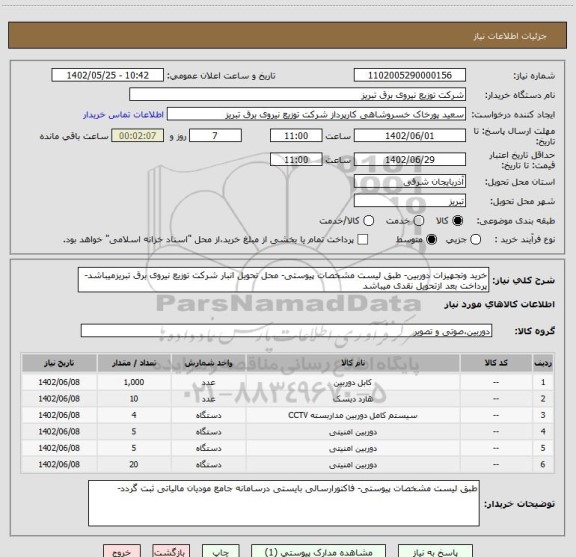Choose the متوسط purchase type radio
Image resolution: width=576 pixels, height=557 pixels.
pos(431,240)
